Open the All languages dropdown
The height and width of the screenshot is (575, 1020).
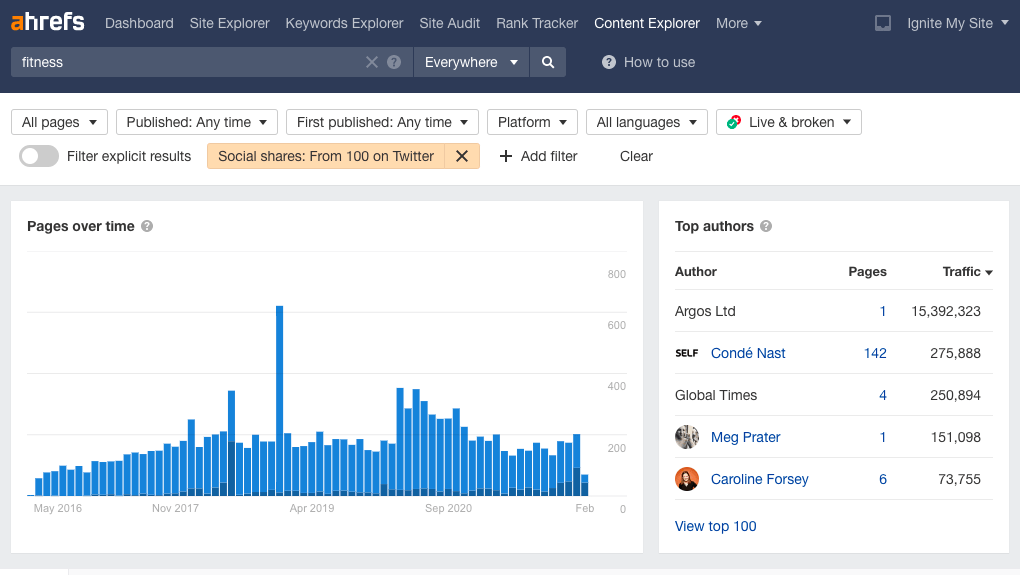647,122
